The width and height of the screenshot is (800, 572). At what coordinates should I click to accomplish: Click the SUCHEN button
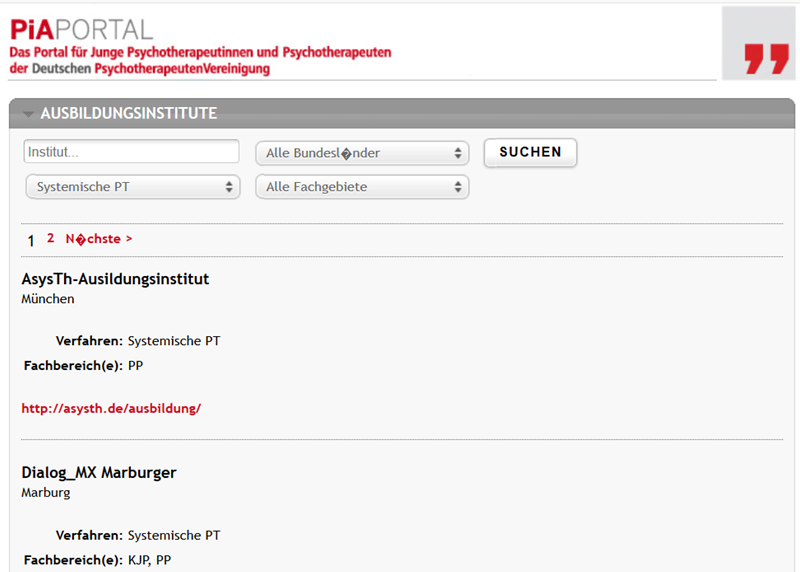tap(530, 152)
